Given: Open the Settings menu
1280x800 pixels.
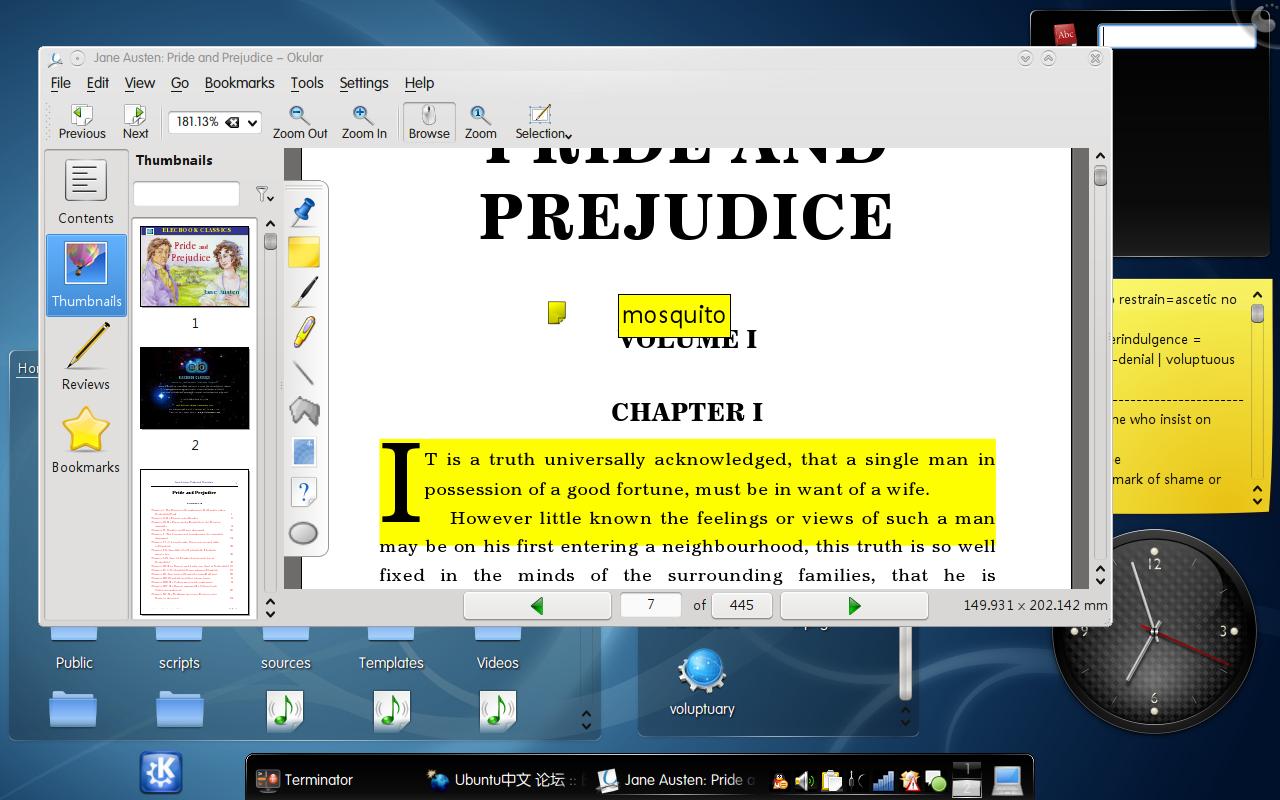Looking at the screenshot, I should [364, 83].
